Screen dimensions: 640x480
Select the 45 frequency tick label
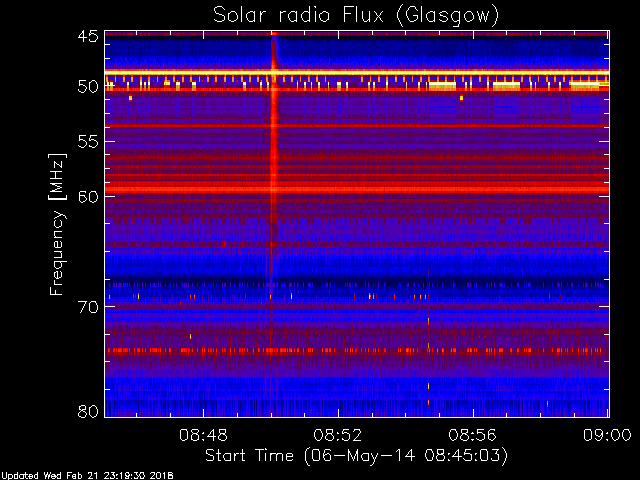click(88, 36)
